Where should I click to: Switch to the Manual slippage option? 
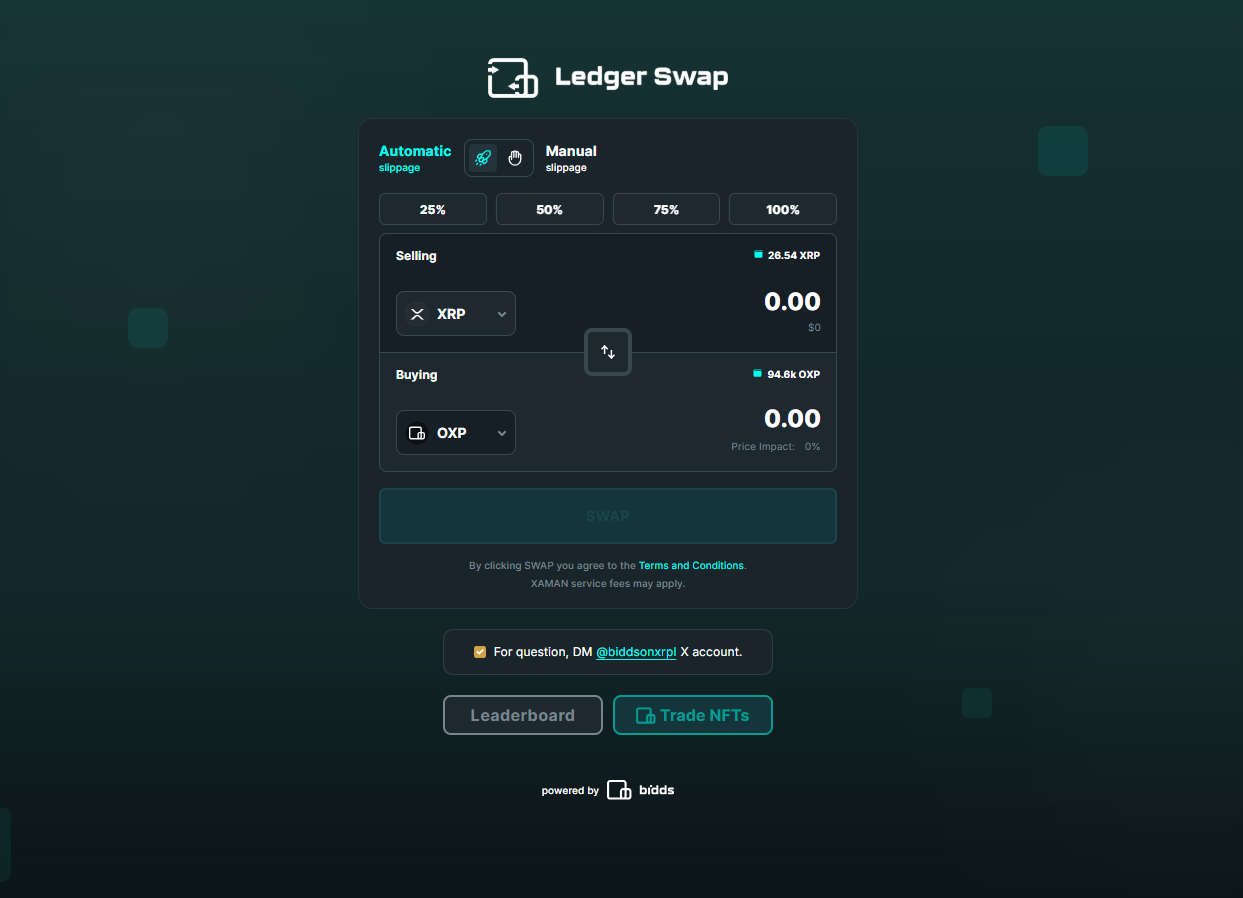pyautogui.click(x=571, y=158)
